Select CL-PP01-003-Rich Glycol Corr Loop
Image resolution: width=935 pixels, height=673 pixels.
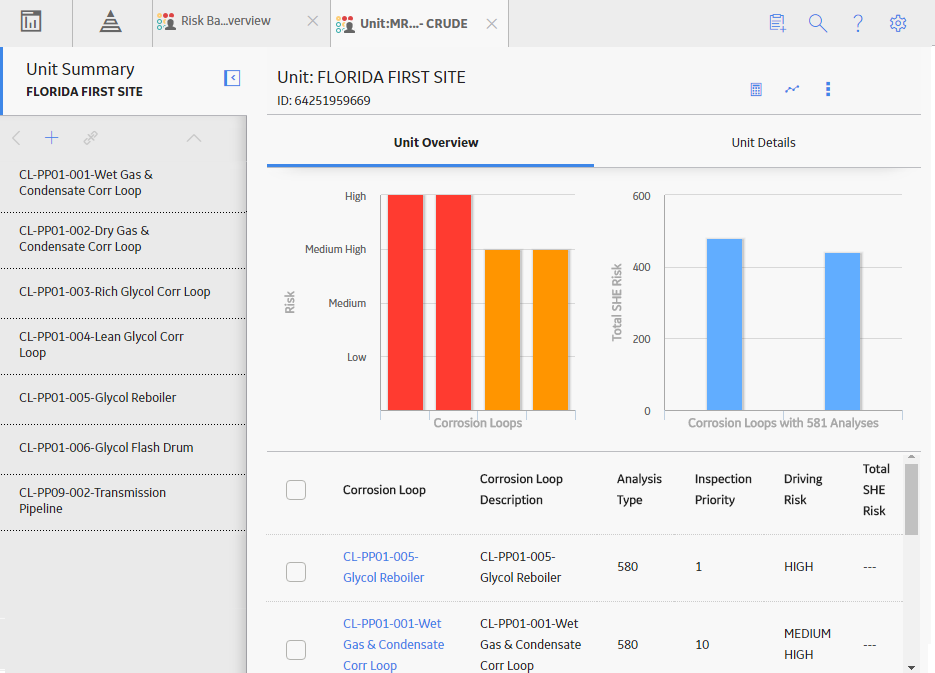click(x=123, y=292)
